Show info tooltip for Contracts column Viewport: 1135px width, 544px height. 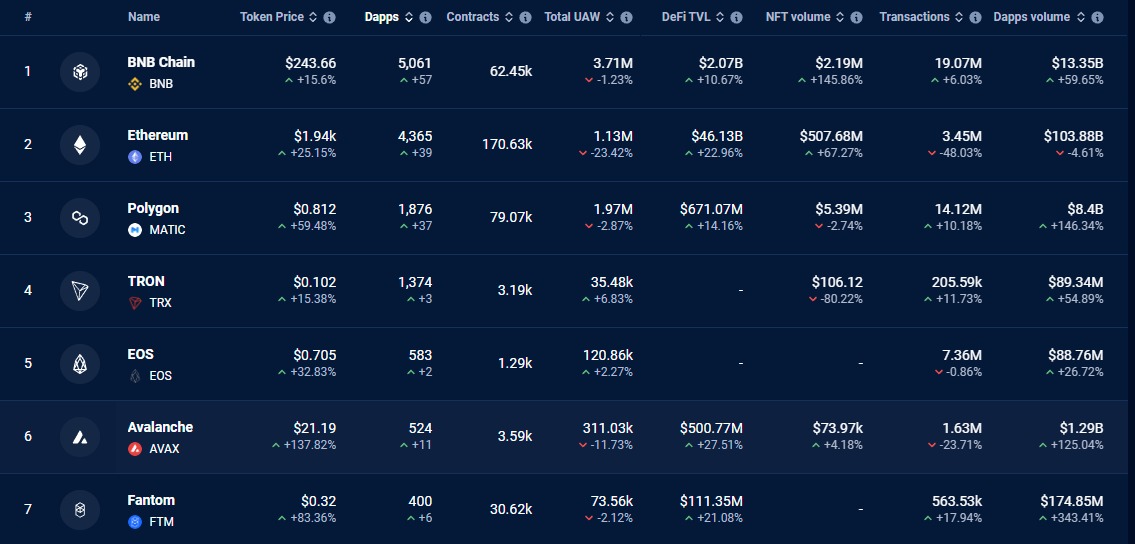pyautogui.click(x=526, y=17)
